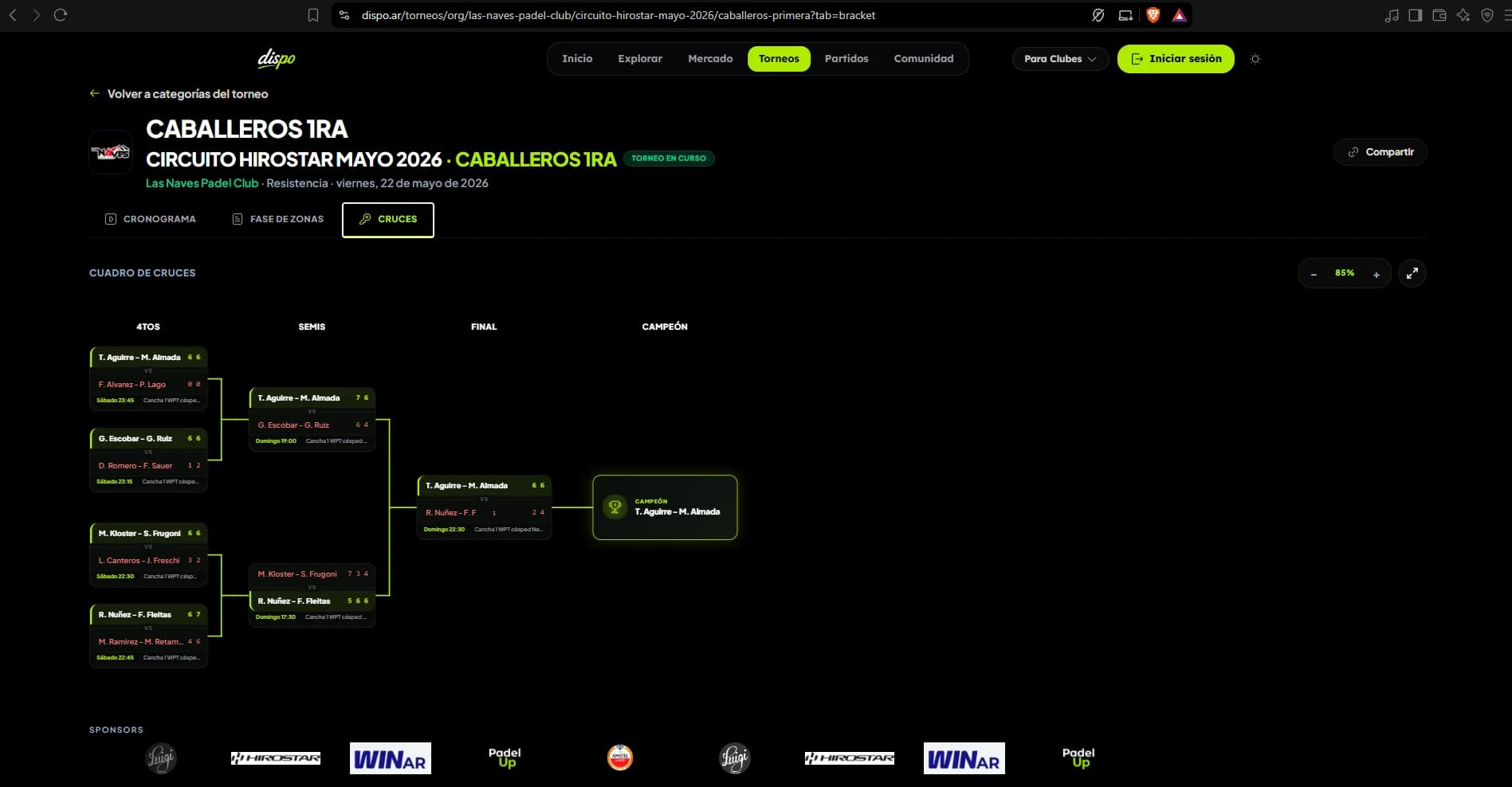This screenshot has width=1512, height=787.
Task: Click the first WINAR sponsor logo
Action: [x=391, y=758]
